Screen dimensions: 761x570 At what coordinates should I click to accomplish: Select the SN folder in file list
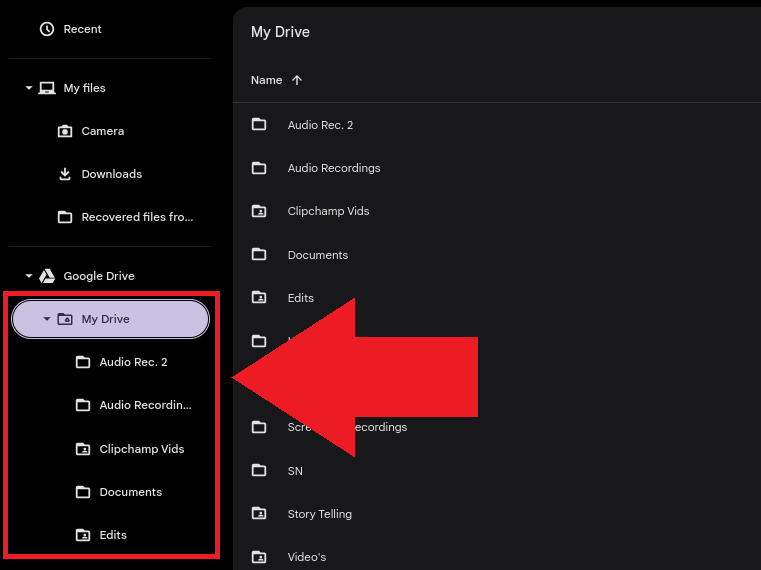point(295,471)
